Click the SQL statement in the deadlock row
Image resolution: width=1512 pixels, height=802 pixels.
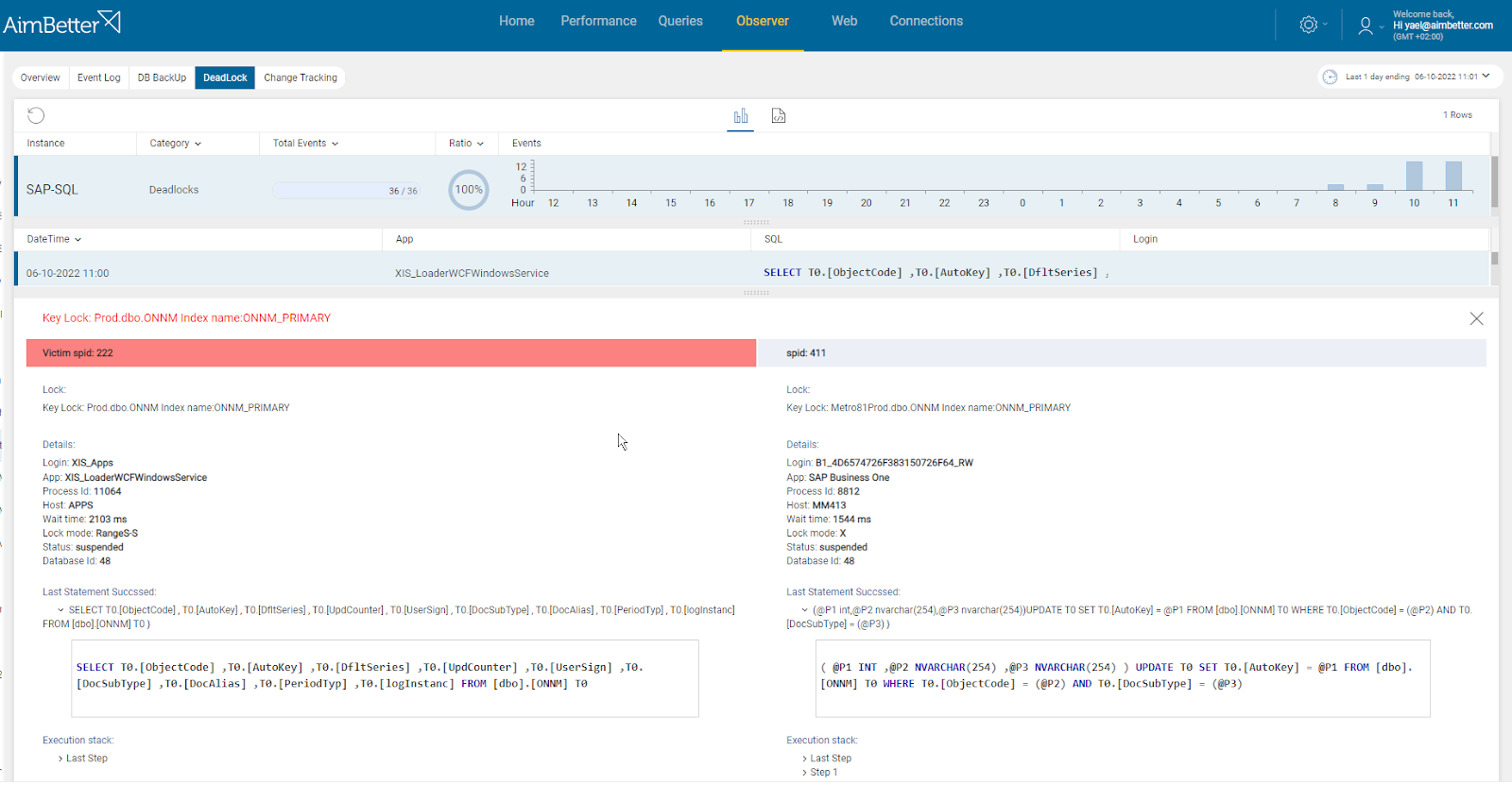pos(936,273)
